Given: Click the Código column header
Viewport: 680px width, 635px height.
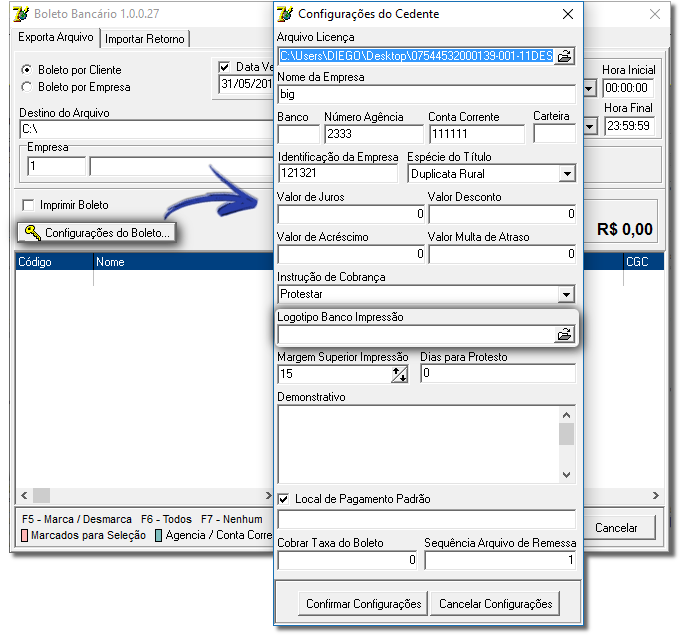Looking at the screenshot, I should pyautogui.click(x=54, y=262).
